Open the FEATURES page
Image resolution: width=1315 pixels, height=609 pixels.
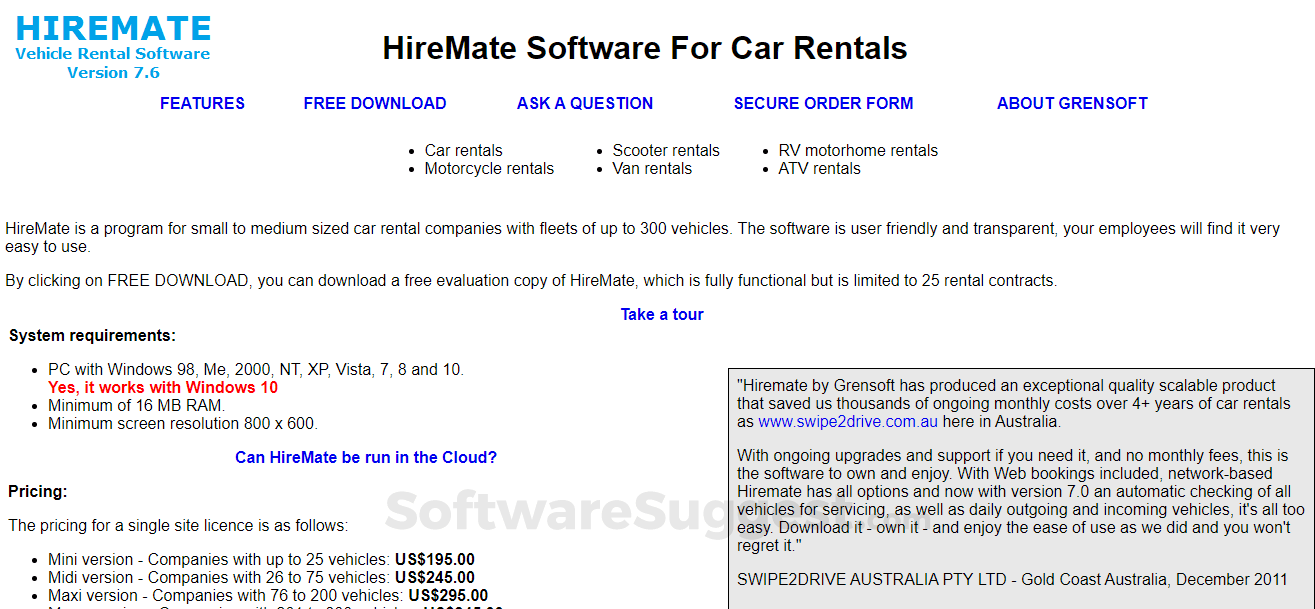202,103
